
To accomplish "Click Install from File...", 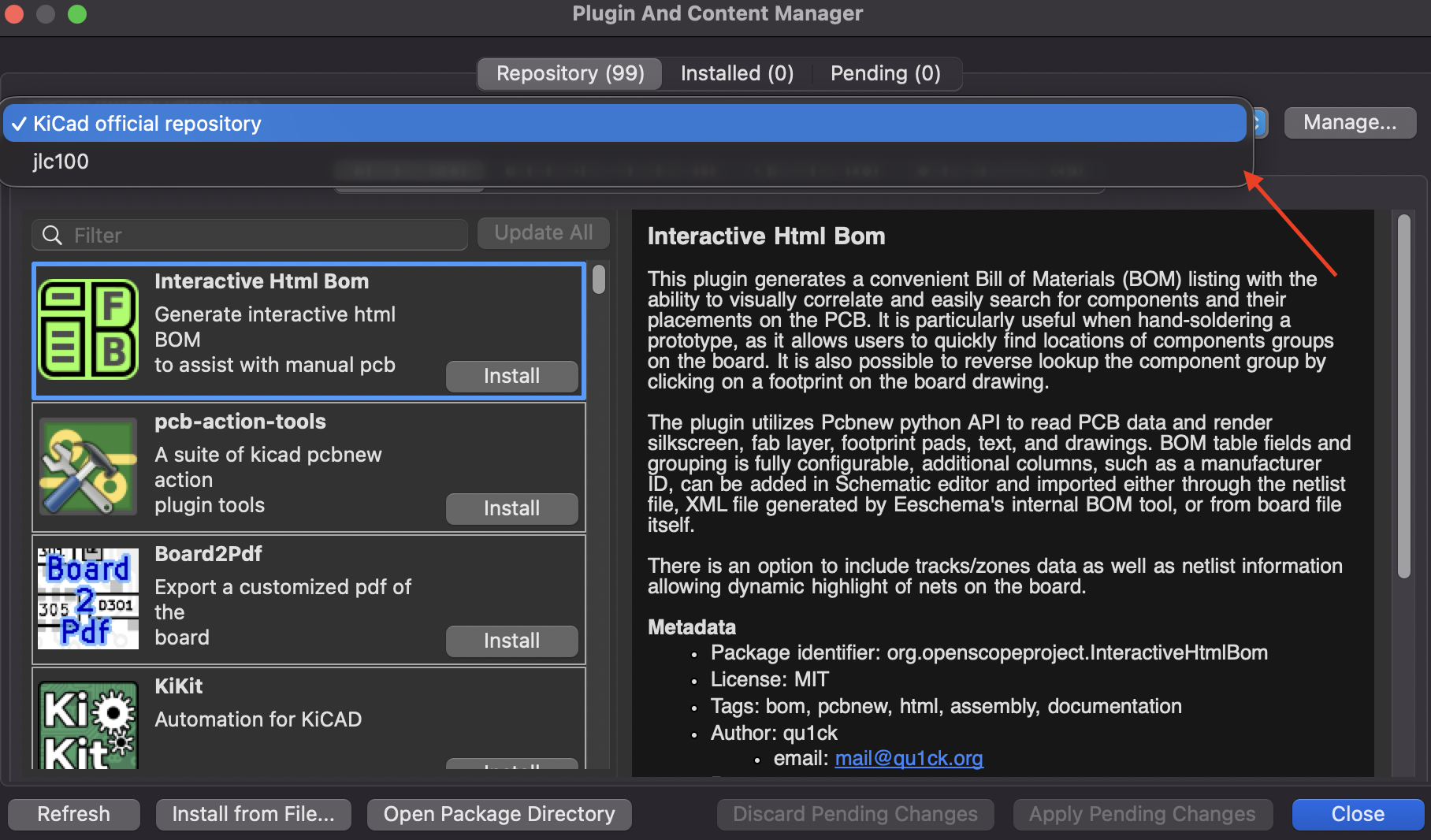I will tap(253, 814).
